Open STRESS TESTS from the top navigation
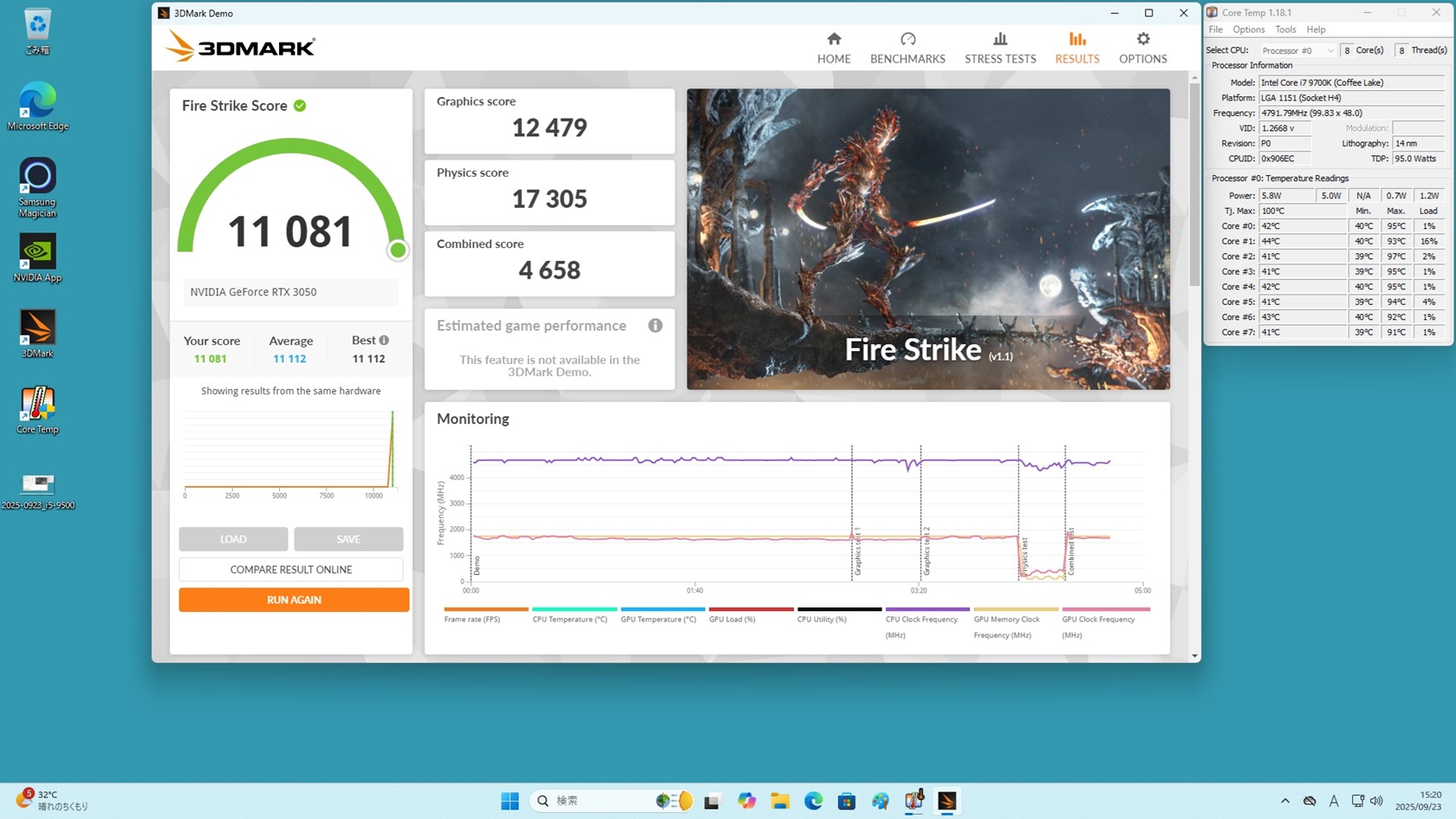Screen dimensions: 1456x819 (1000, 48)
